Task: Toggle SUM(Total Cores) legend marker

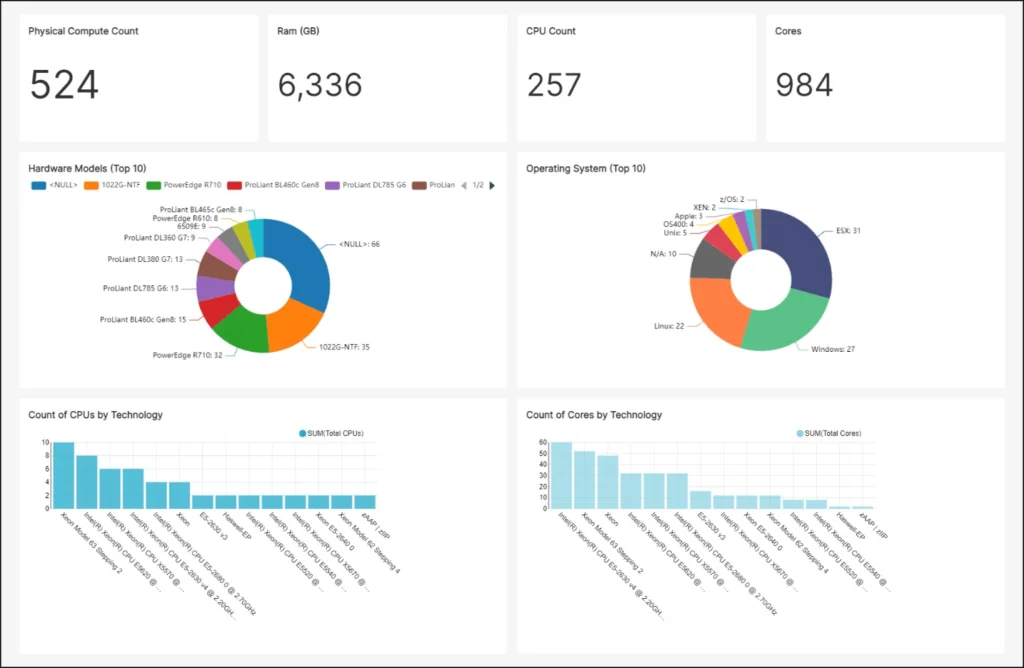Action: coord(800,433)
